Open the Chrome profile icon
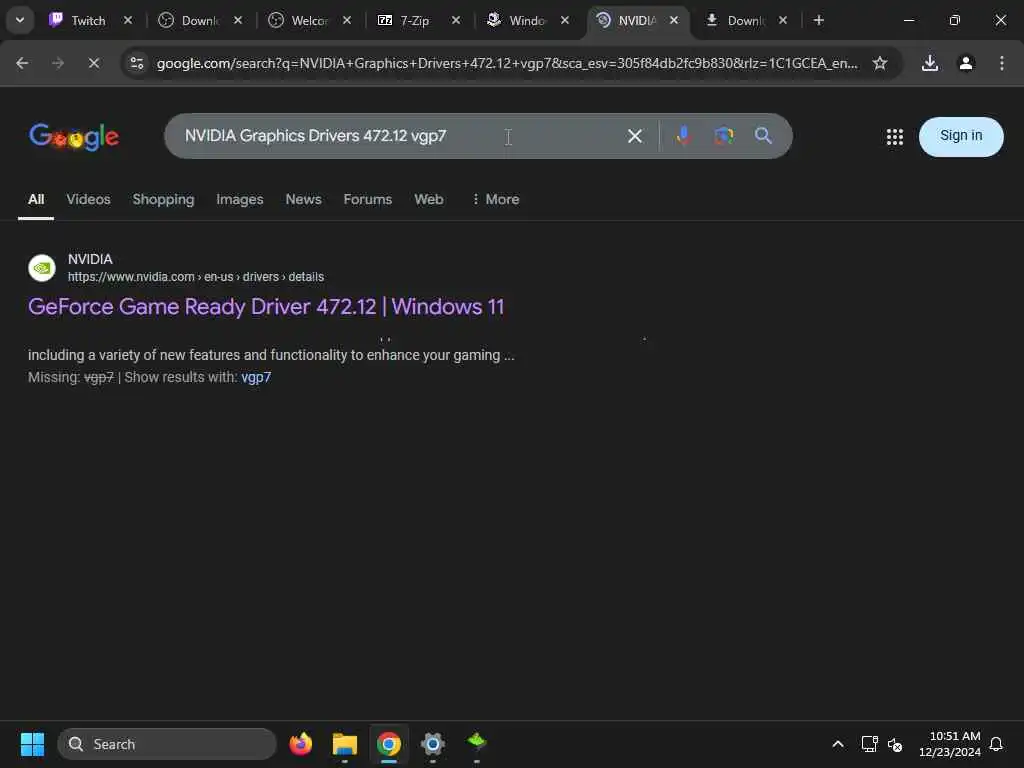1024x768 pixels. [x=965, y=63]
